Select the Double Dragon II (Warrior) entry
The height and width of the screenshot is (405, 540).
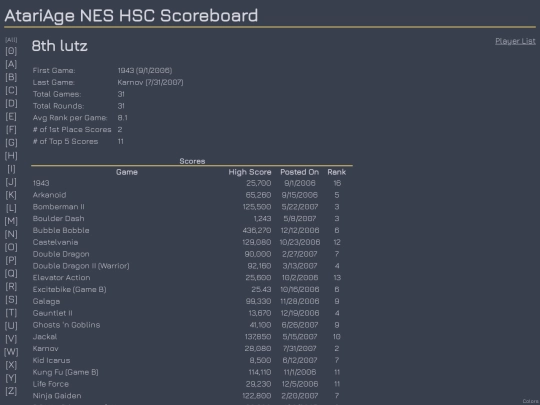81,266
